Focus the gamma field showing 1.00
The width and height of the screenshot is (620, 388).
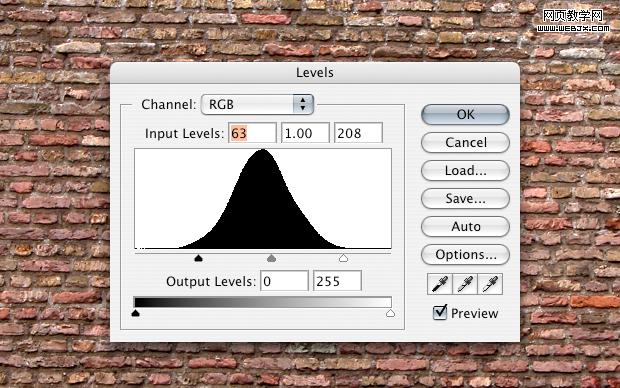tap(305, 133)
